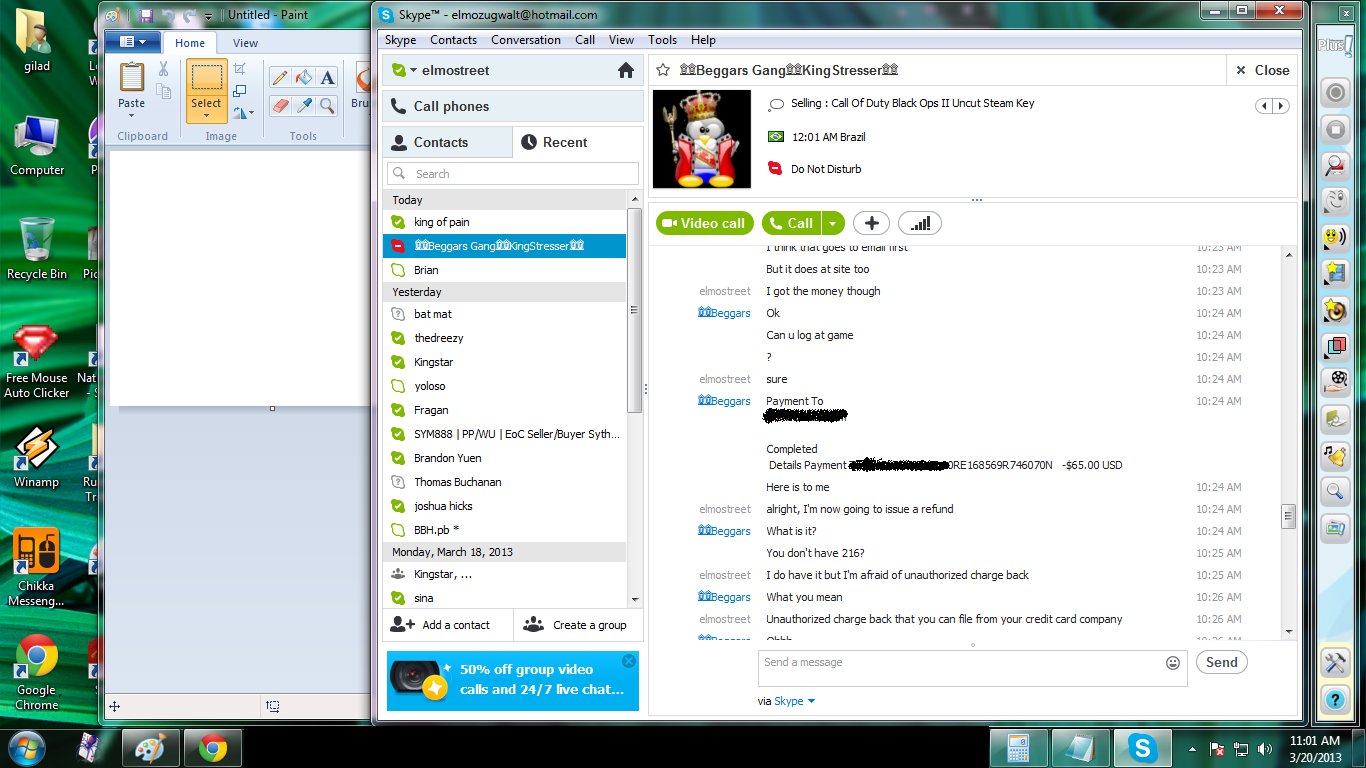Viewport: 1366px width, 768px height.
Task: Open the Skype menu
Action: 400,40
